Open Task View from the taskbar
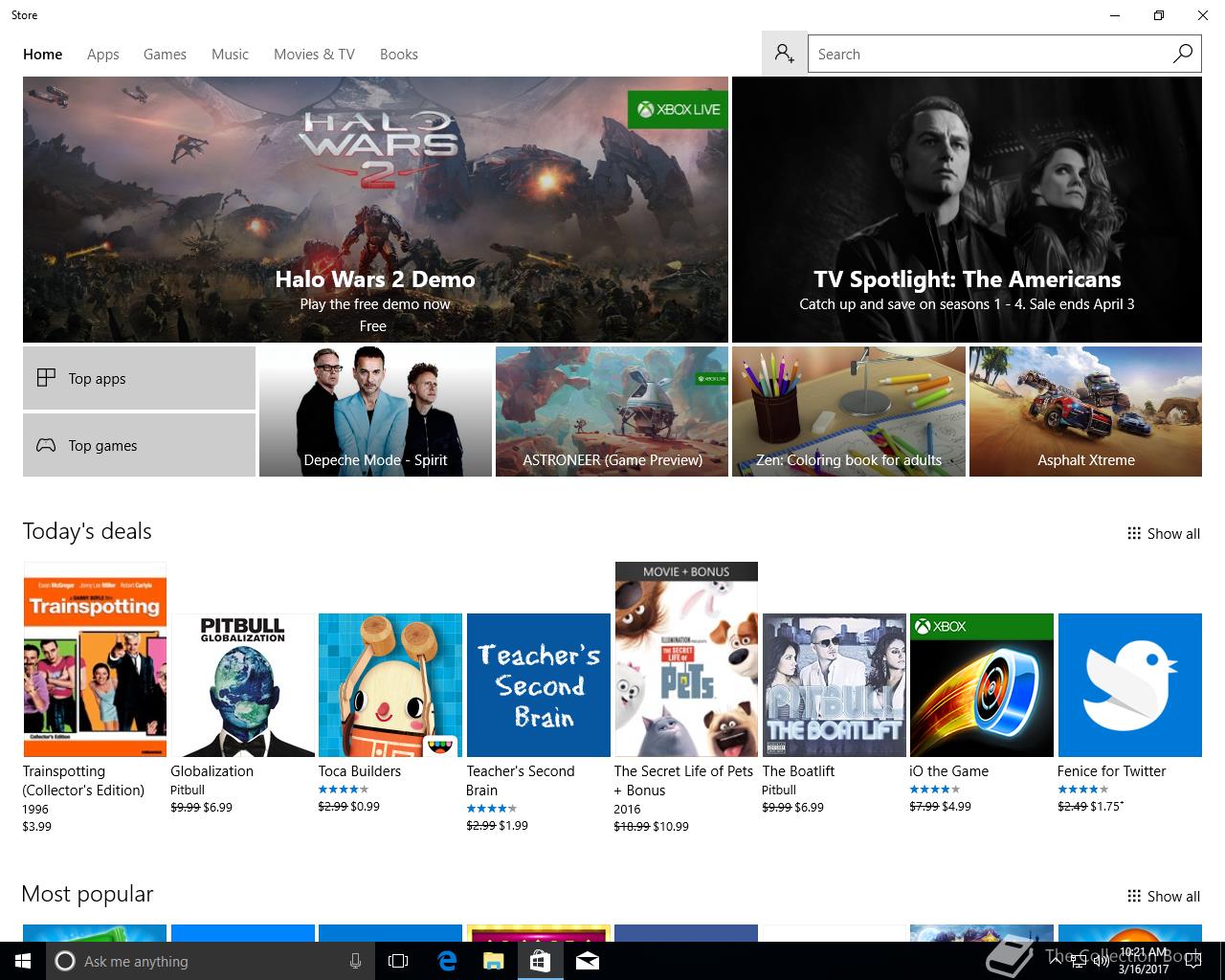The image size is (1225, 980). (x=398, y=961)
